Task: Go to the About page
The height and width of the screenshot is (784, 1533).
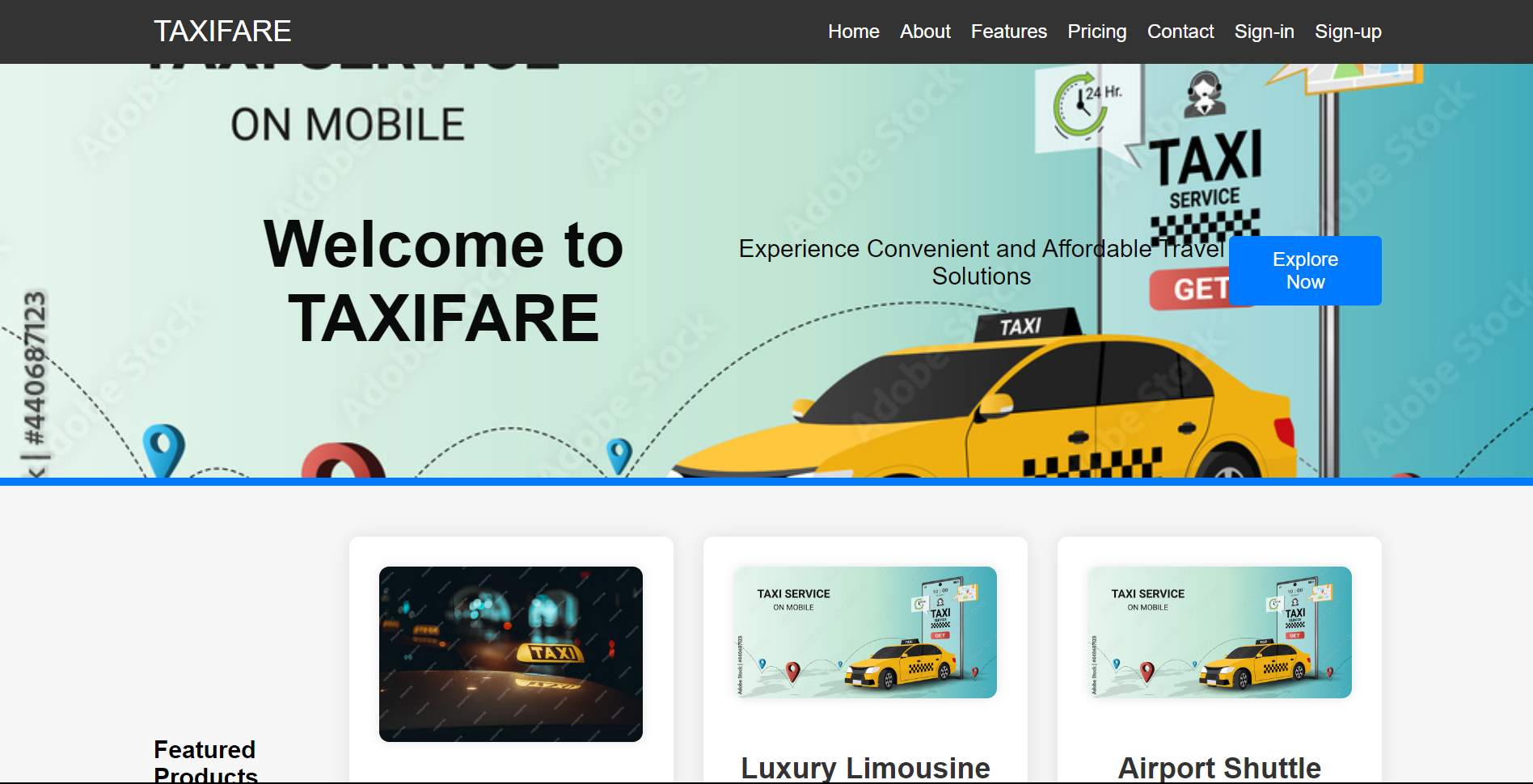Action: pos(925,32)
